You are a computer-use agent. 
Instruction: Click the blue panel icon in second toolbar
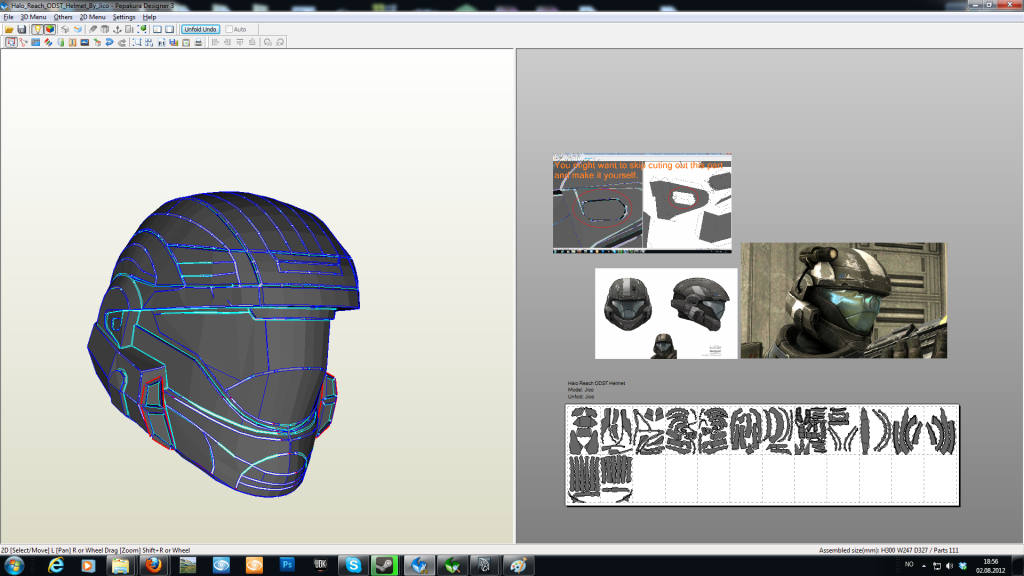35,42
